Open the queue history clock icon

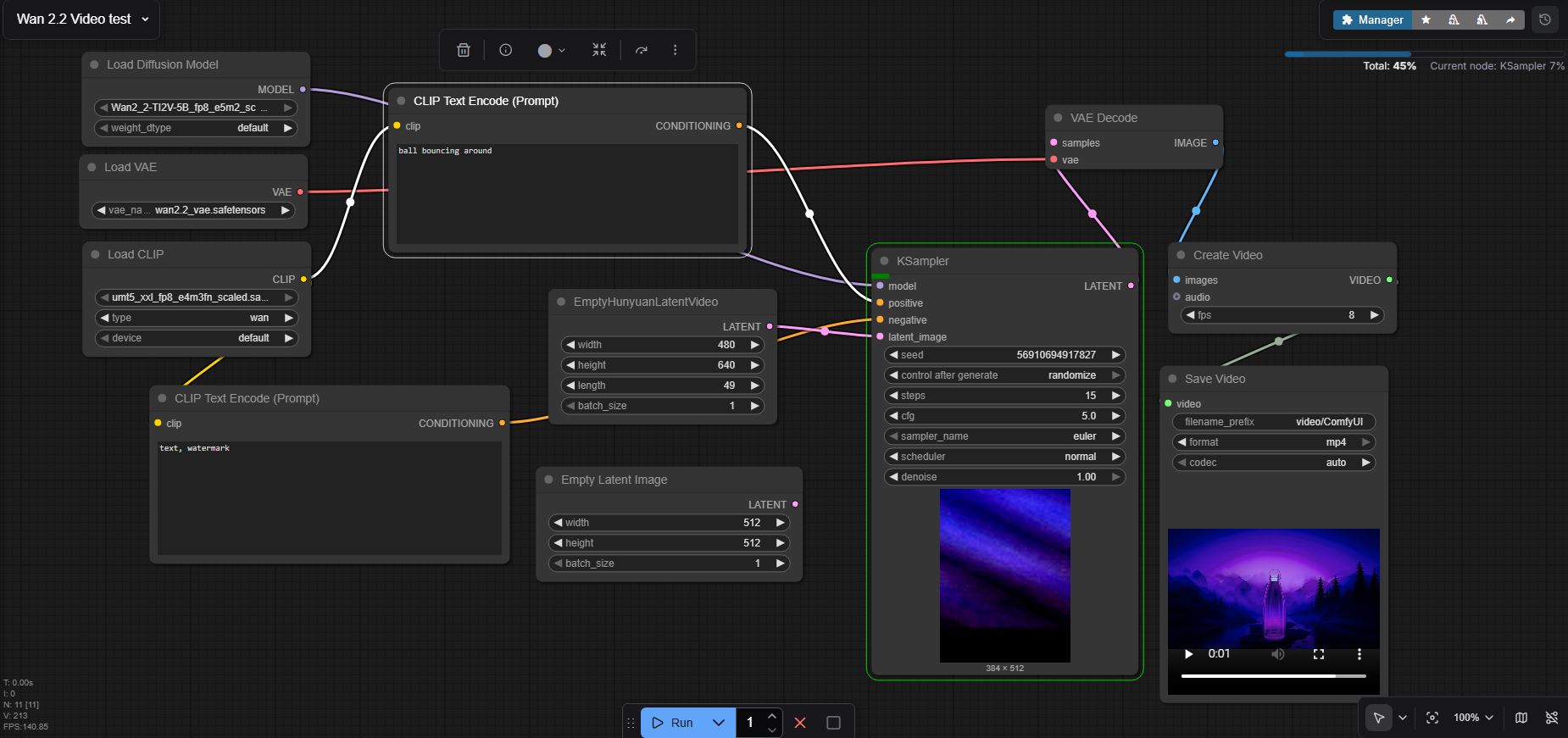tap(1545, 19)
